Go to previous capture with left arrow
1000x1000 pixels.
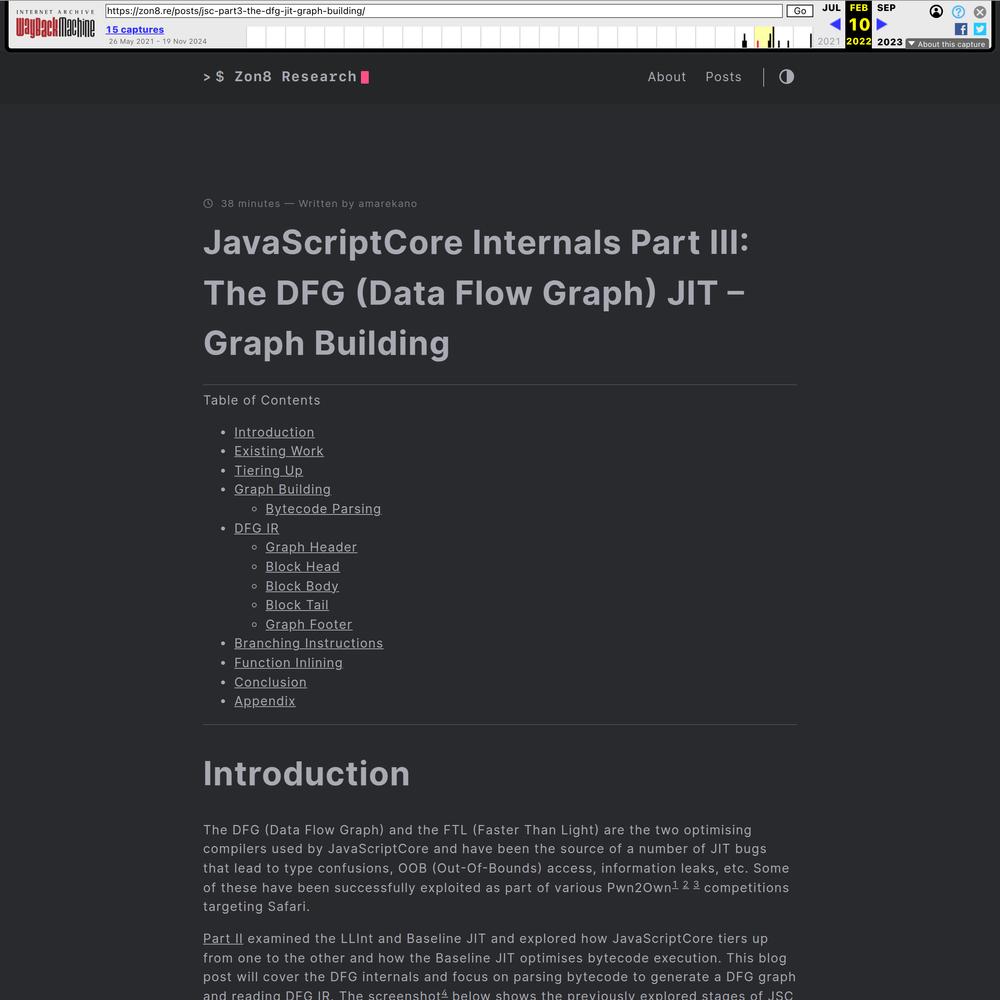point(834,24)
